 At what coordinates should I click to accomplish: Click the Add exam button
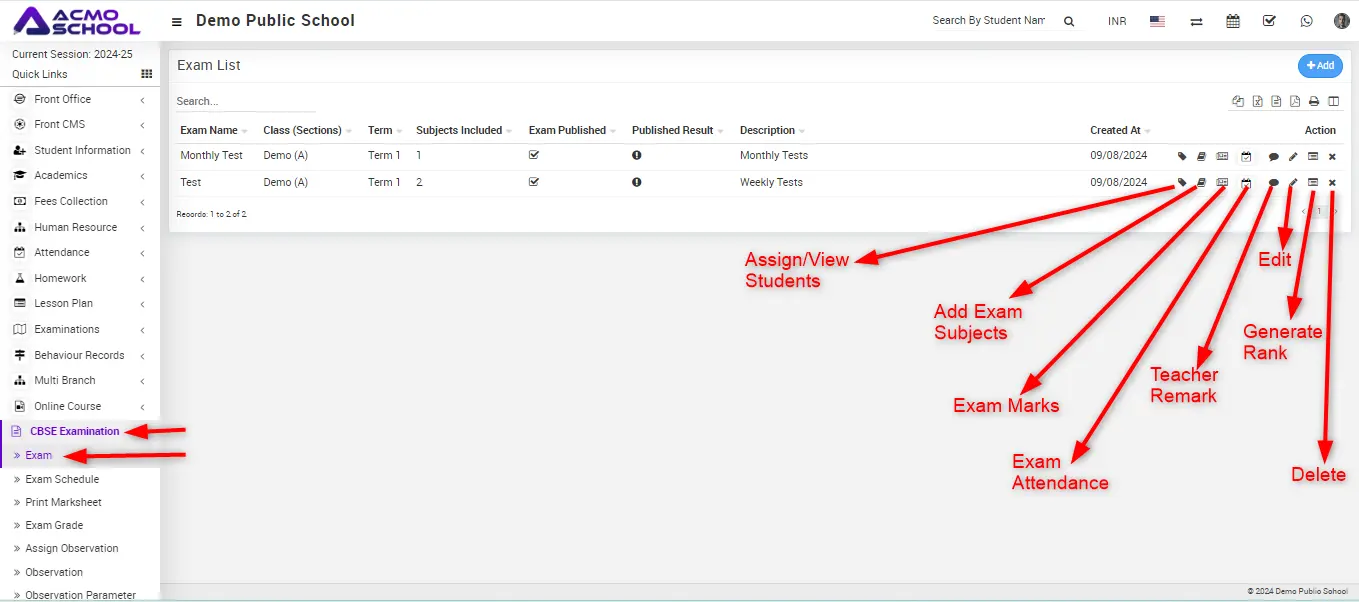pyautogui.click(x=1320, y=66)
